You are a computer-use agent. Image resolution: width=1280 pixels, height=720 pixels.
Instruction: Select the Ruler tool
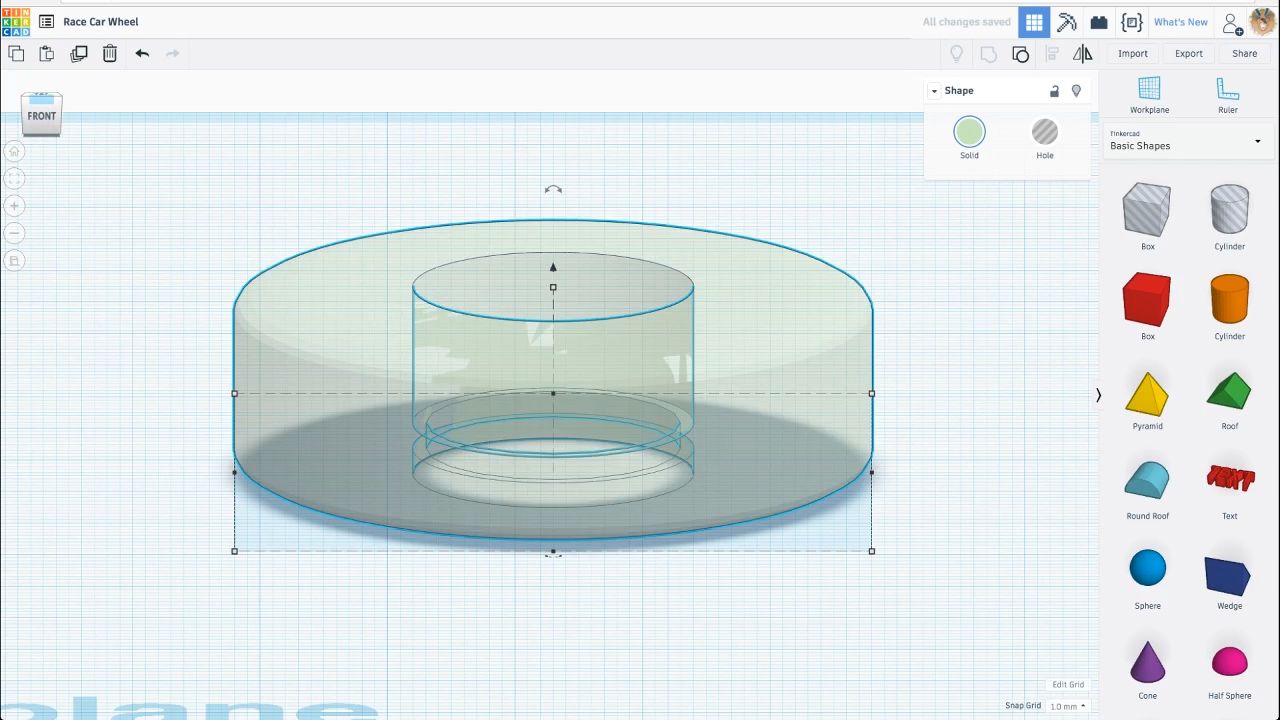(1228, 95)
